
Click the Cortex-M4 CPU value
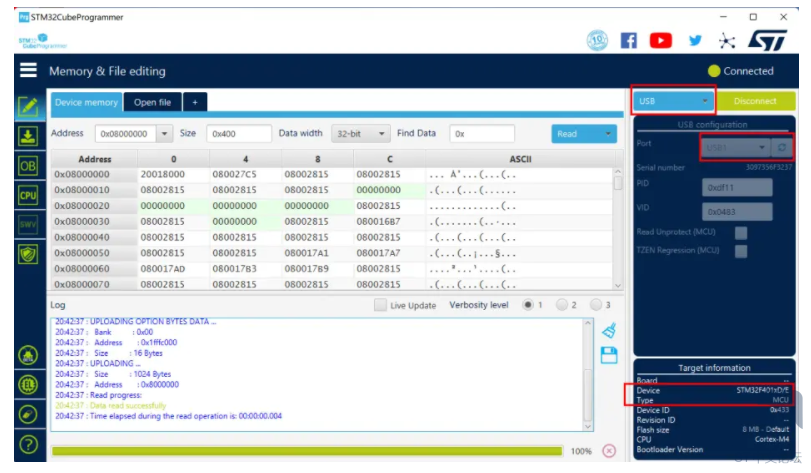[772, 439]
